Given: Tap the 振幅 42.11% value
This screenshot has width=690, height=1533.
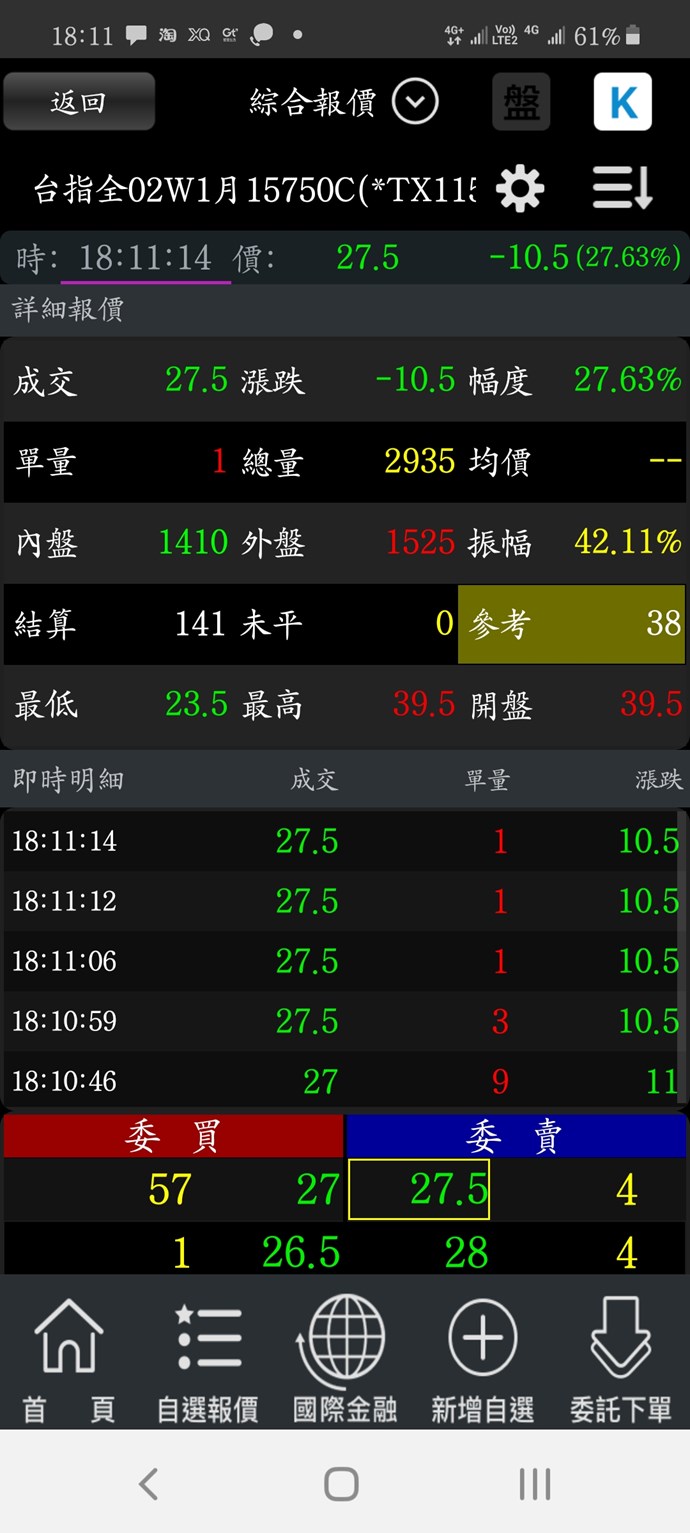Looking at the screenshot, I should click(628, 542).
